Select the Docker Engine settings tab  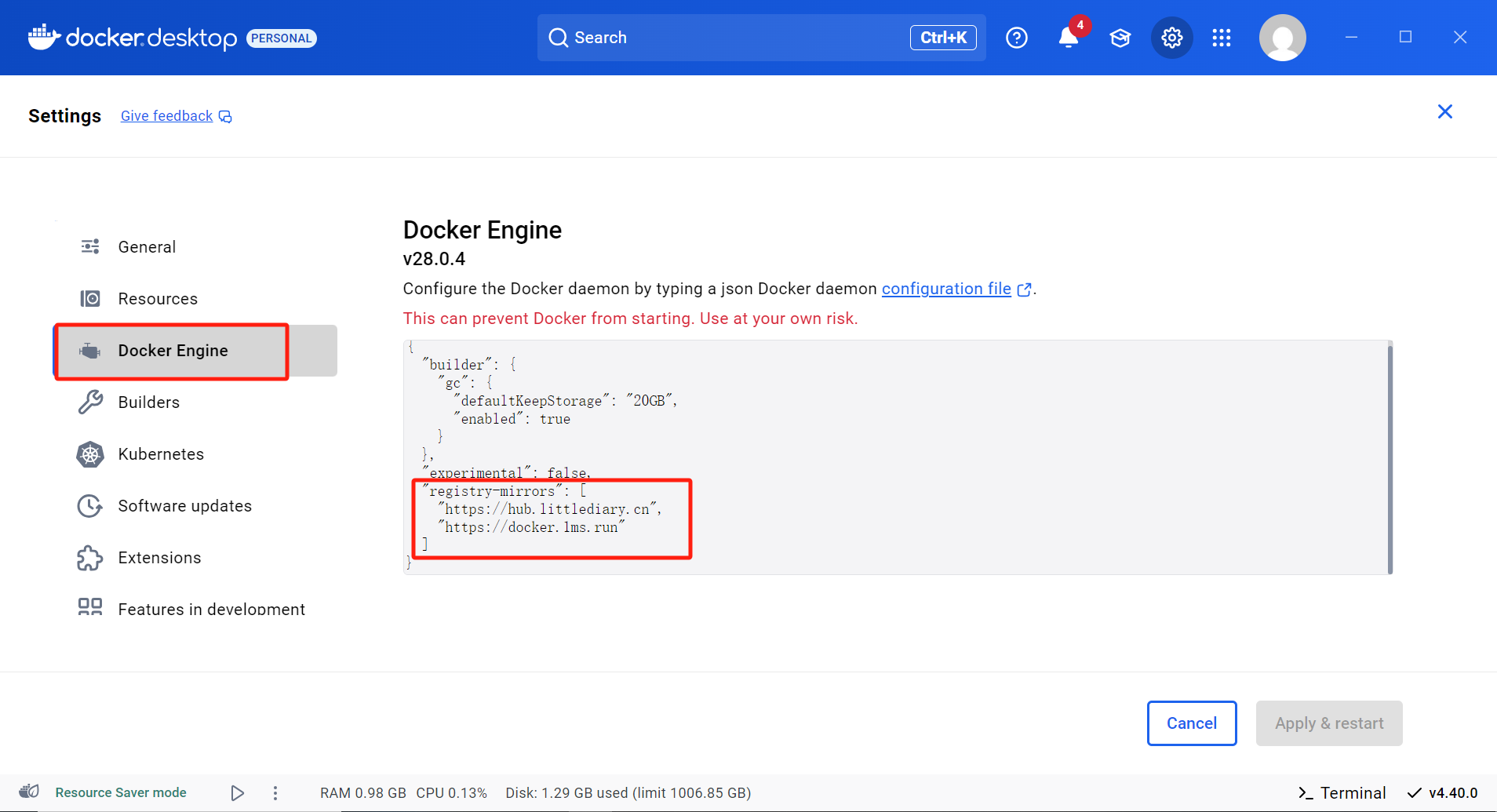tap(196, 351)
